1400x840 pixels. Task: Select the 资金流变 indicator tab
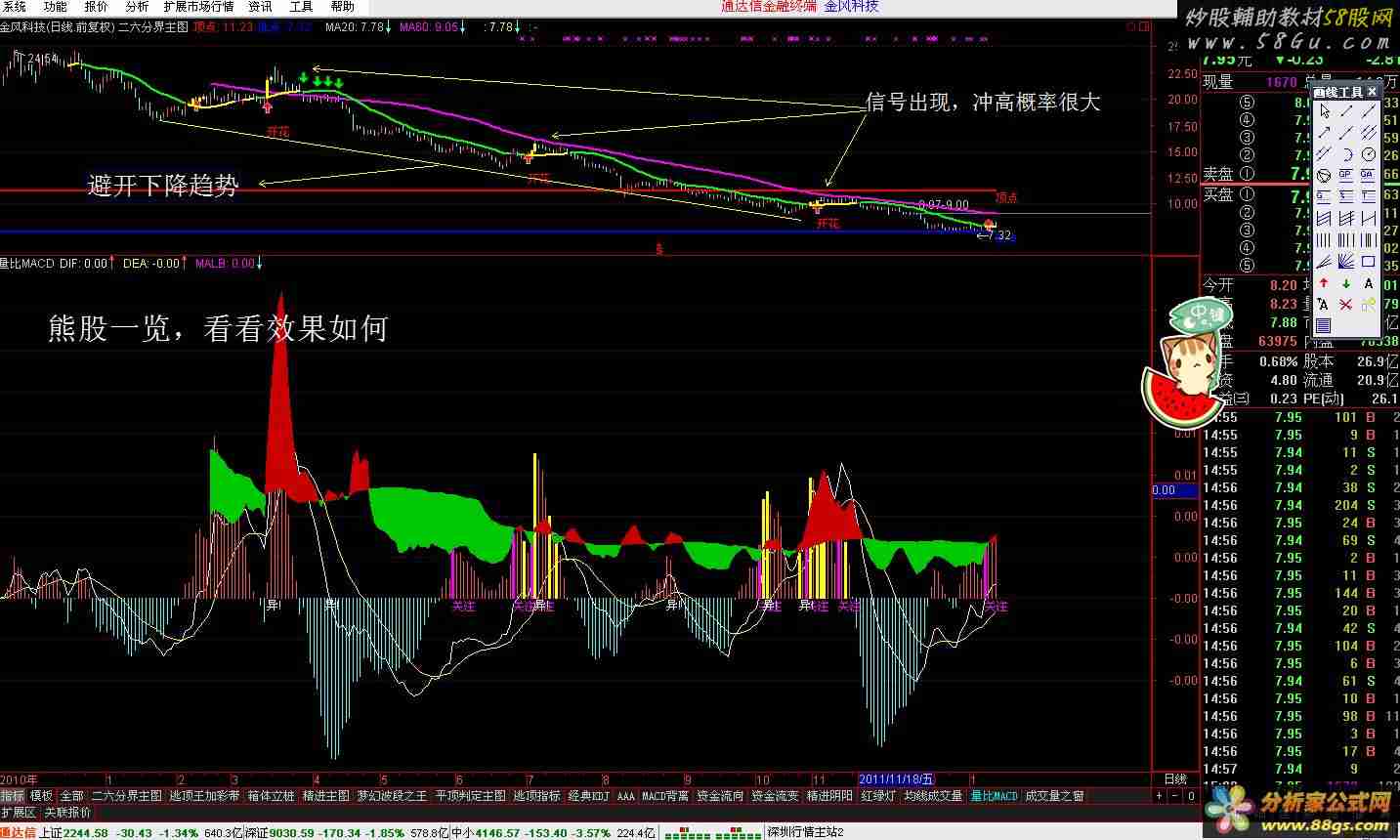775,796
